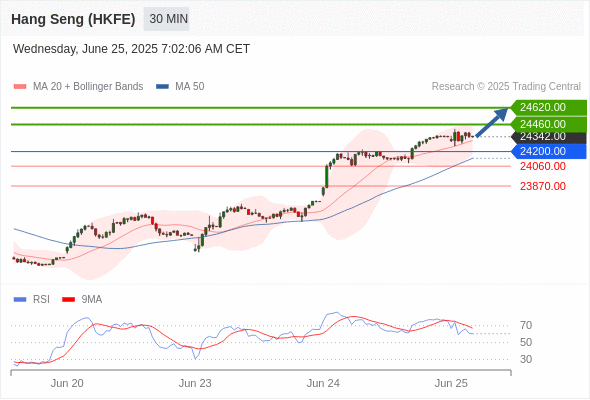The image size is (590, 400).
Task: Click the 24620.00 green resistance tag
Action: tap(549, 107)
